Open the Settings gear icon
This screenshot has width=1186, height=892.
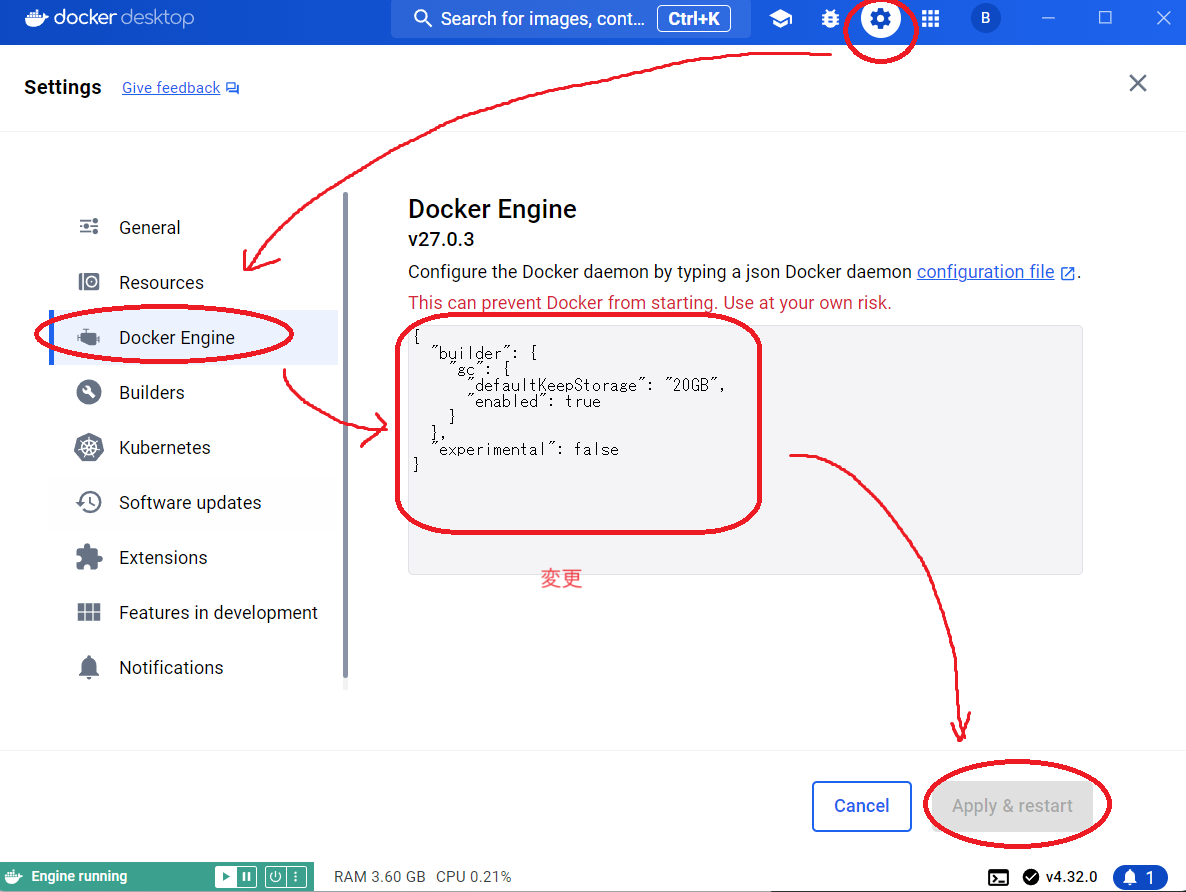pos(880,18)
